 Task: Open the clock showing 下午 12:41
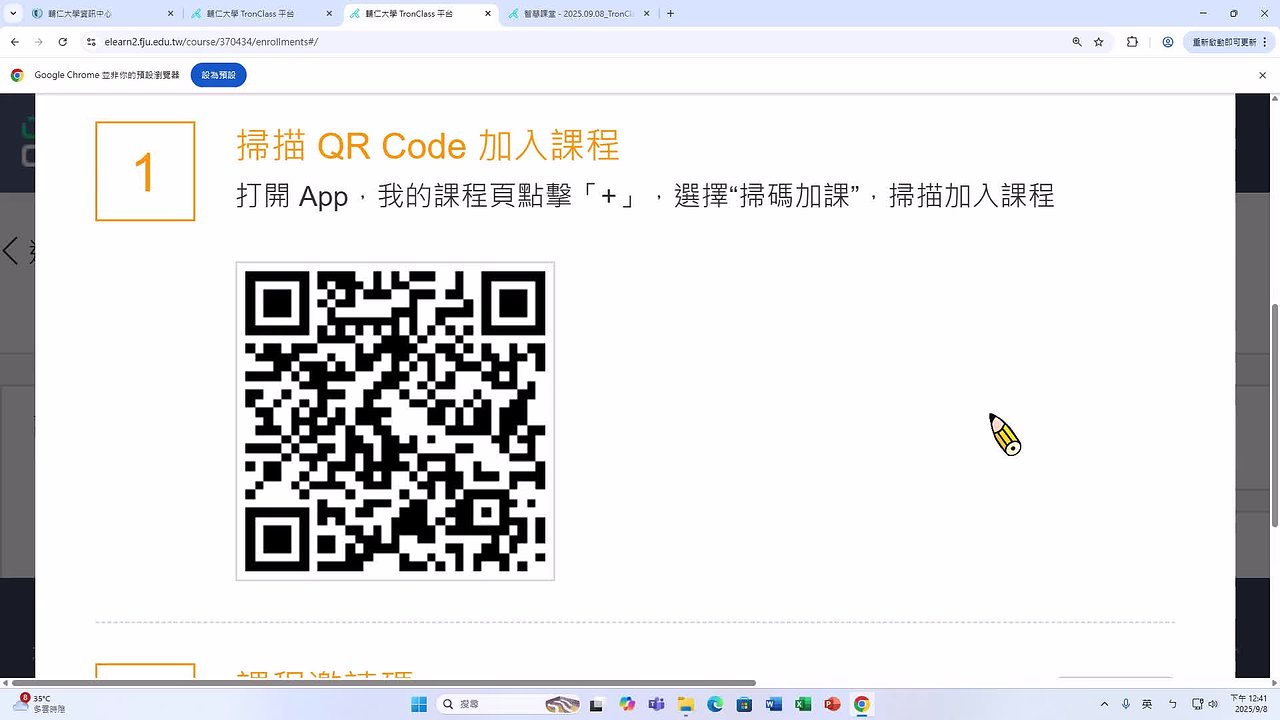(1250, 704)
